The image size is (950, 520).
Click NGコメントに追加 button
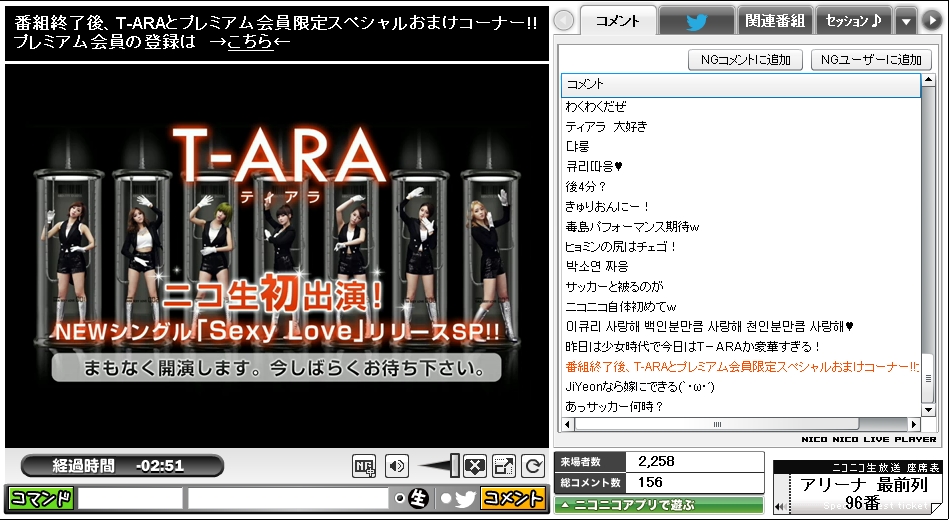tap(746, 59)
